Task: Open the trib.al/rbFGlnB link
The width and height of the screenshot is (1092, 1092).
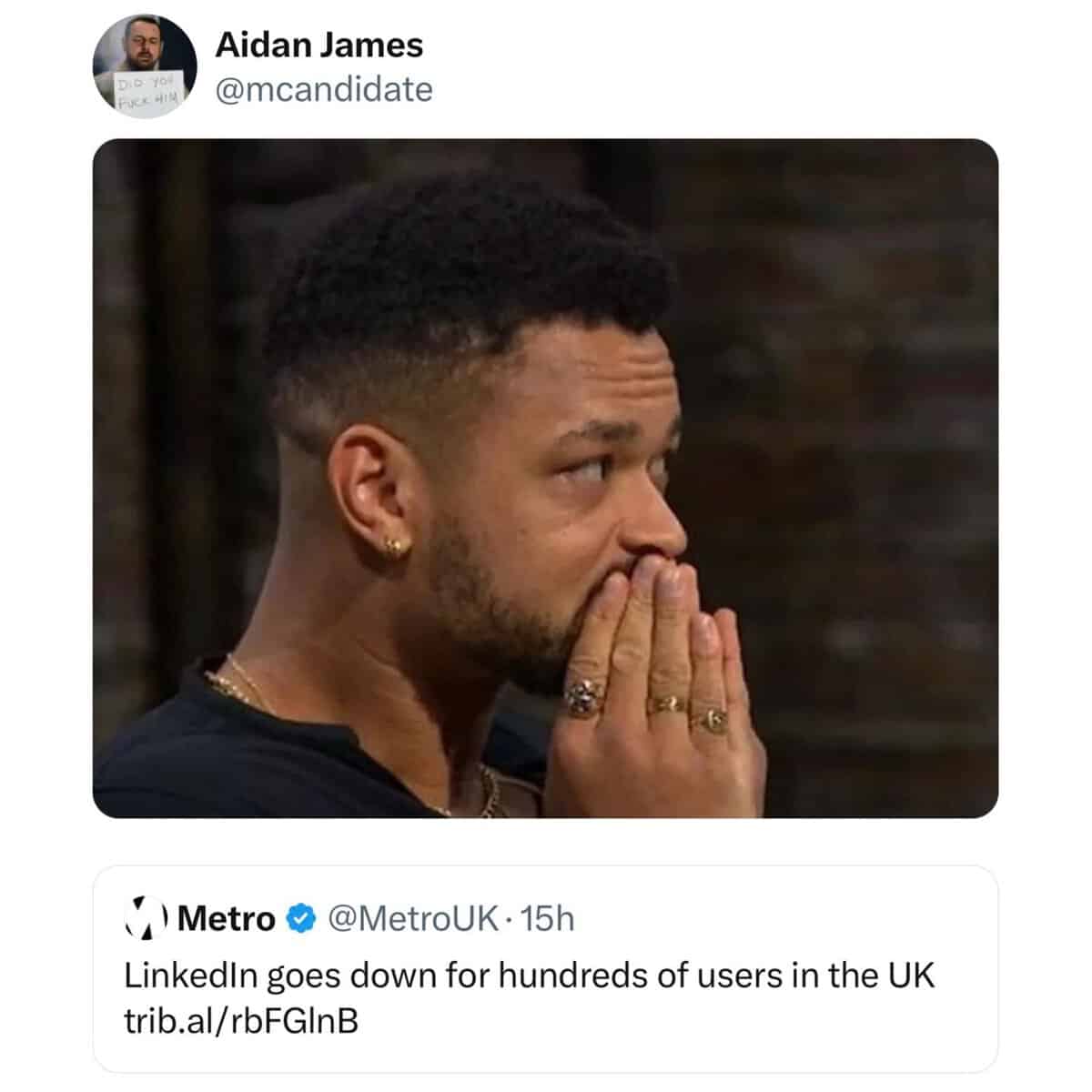Action: 241,1021
